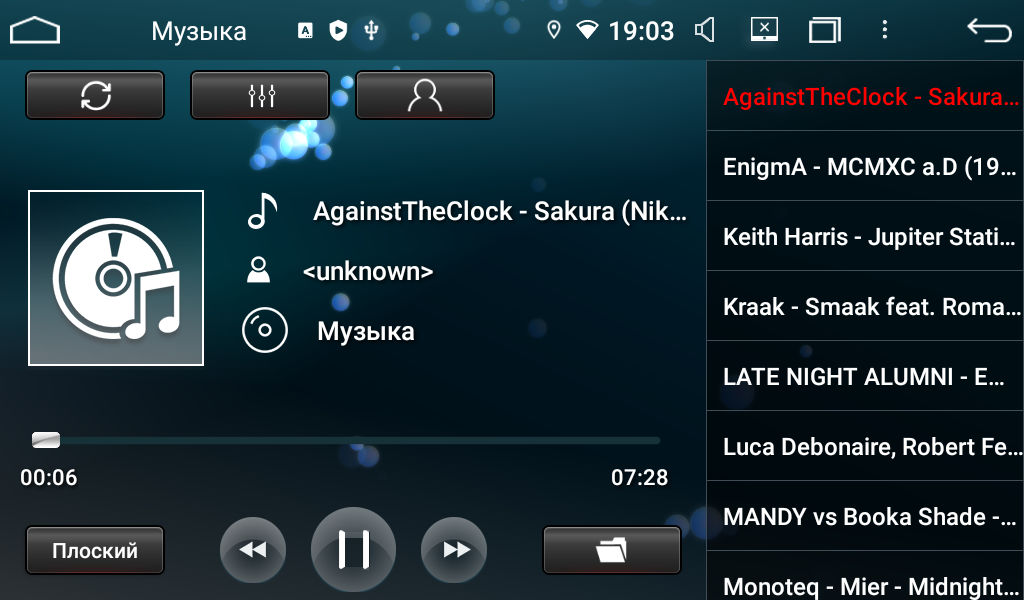Skip to the next track
This screenshot has height=600, width=1024.
tap(454, 550)
